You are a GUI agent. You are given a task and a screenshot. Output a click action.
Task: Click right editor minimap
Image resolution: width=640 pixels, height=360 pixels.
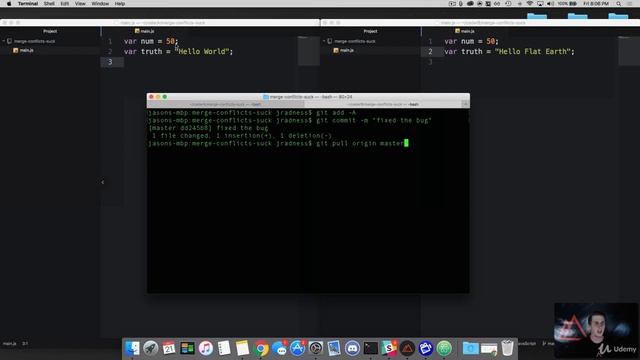pyautogui.click(x=629, y=51)
